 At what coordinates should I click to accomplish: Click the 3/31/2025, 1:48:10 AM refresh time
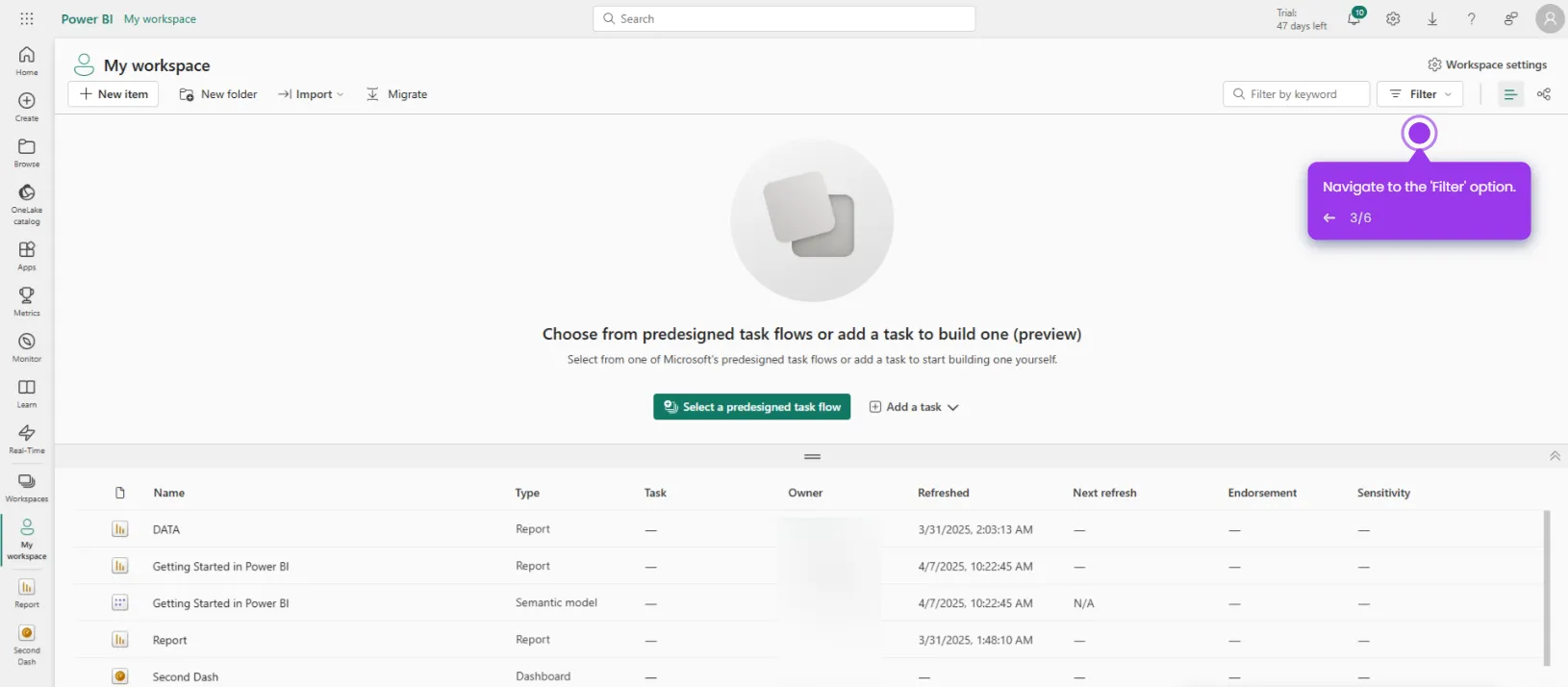point(975,640)
